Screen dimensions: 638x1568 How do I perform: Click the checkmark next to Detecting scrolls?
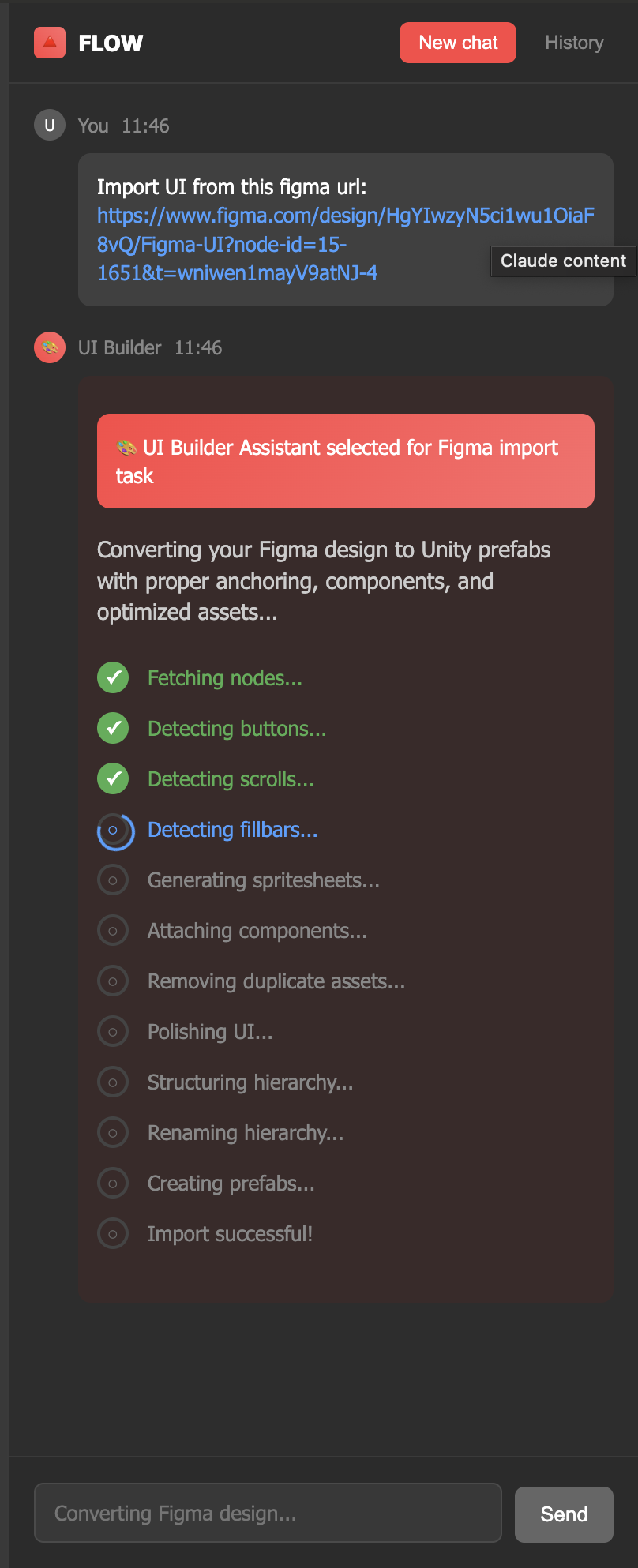tap(113, 778)
